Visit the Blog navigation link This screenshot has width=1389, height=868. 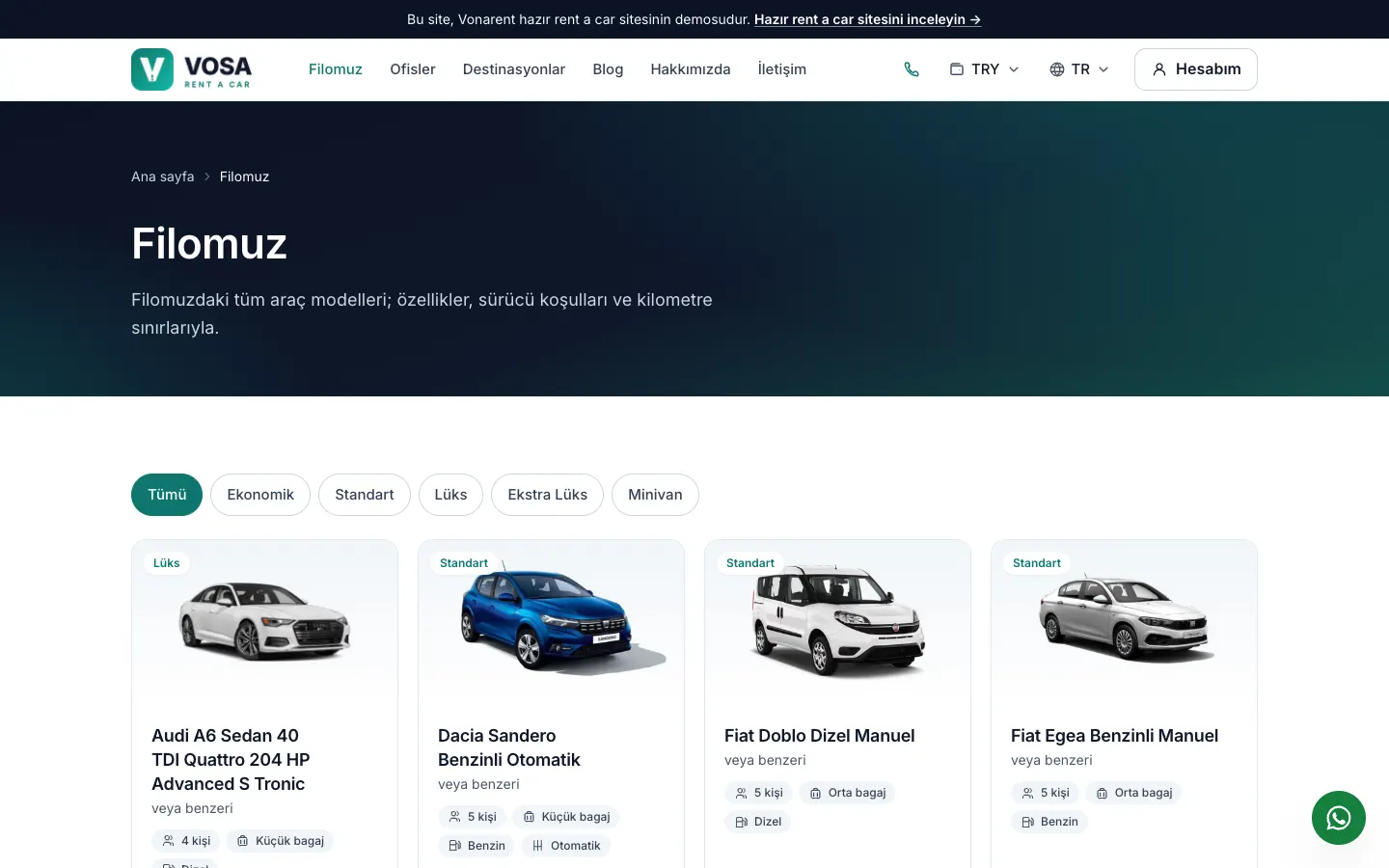608,69
